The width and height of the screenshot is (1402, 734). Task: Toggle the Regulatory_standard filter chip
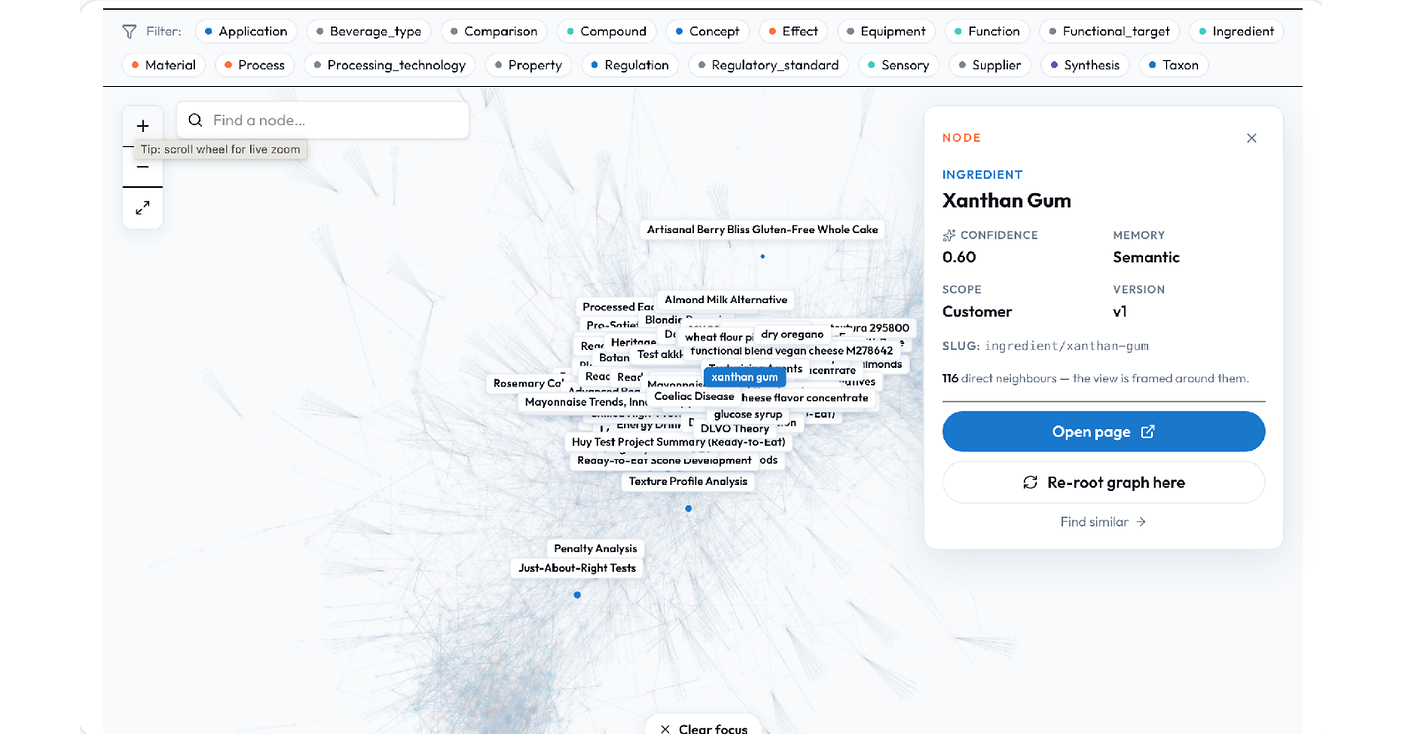click(x=768, y=65)
